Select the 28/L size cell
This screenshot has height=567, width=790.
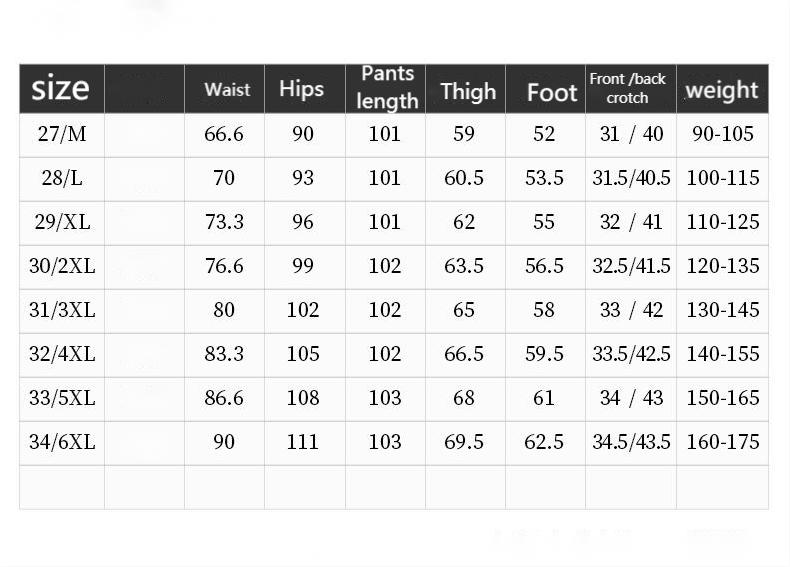(x=62, y=178)
